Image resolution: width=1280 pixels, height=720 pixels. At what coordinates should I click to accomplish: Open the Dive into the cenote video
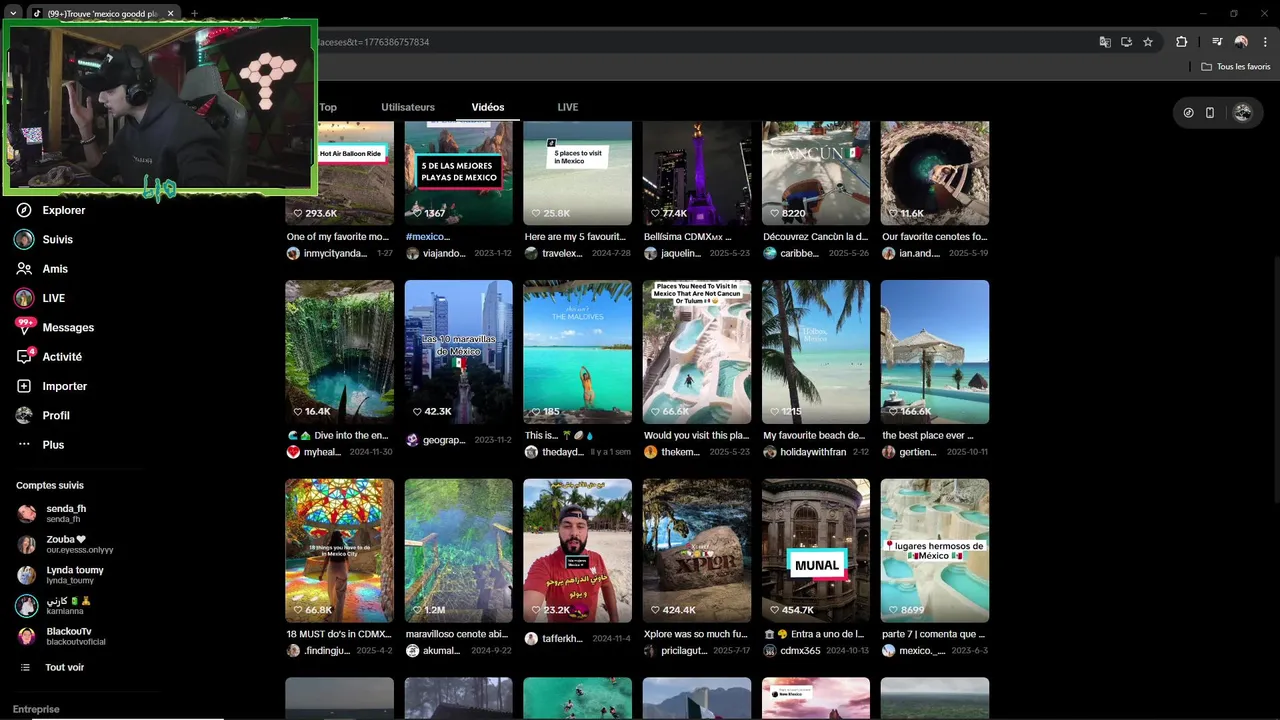click(x=339, y=352)
